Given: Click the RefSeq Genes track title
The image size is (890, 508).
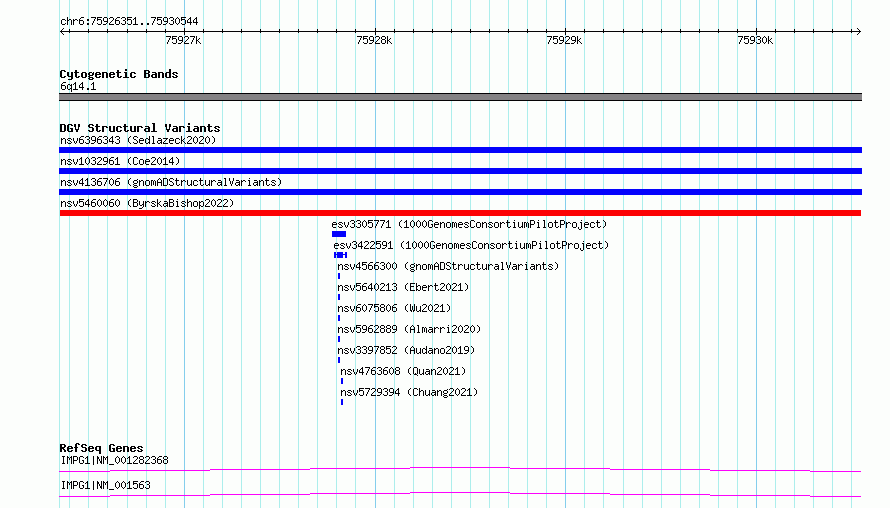Looking at the screenshot, I should coord(101,448).
